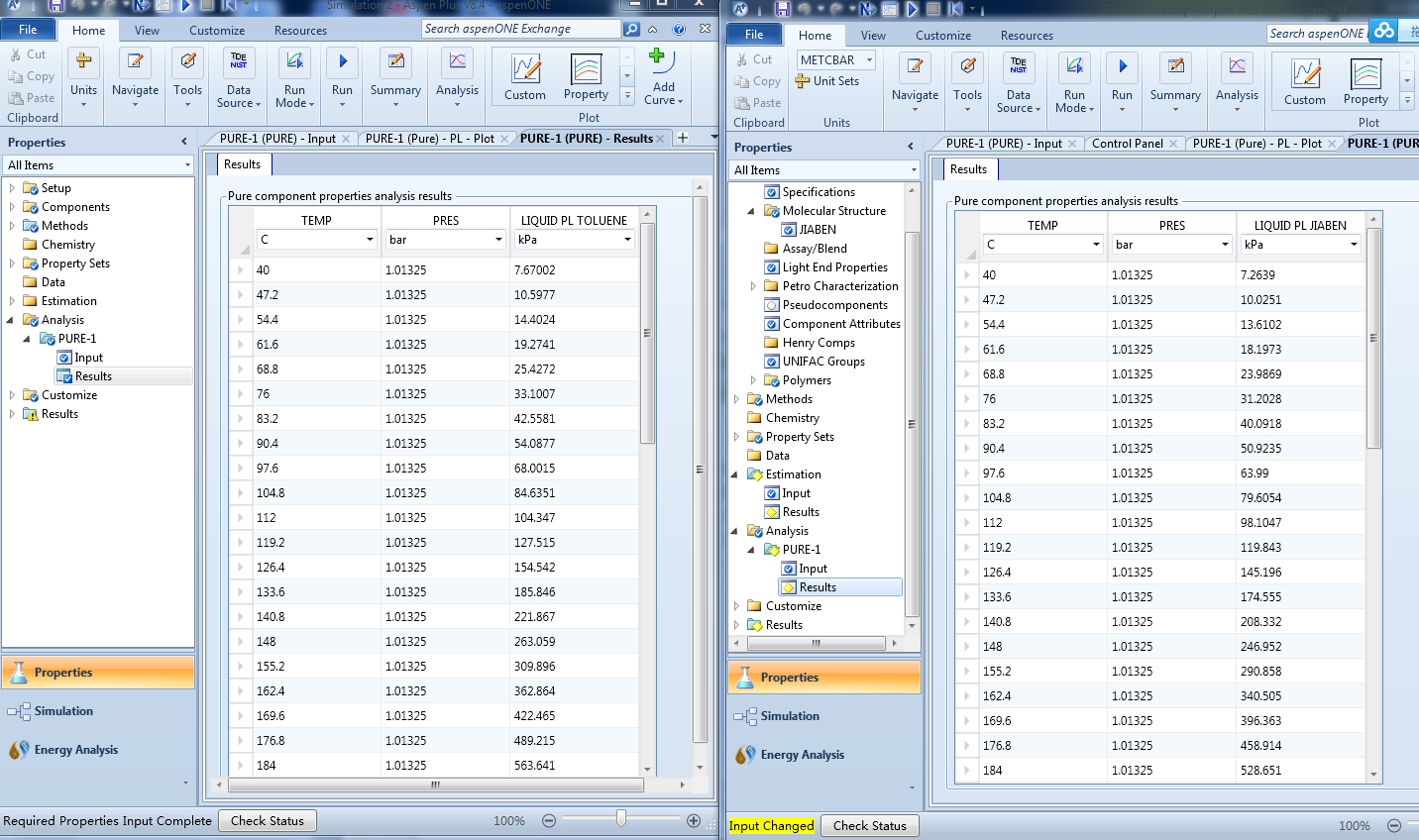Open Resources tab in right window
Image resolution: width=1419 pixels, height=840 pixels.
[1027, 36]
